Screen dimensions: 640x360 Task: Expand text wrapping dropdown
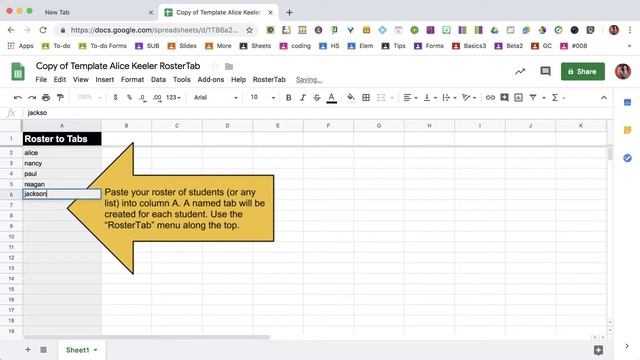click(449, 98)
